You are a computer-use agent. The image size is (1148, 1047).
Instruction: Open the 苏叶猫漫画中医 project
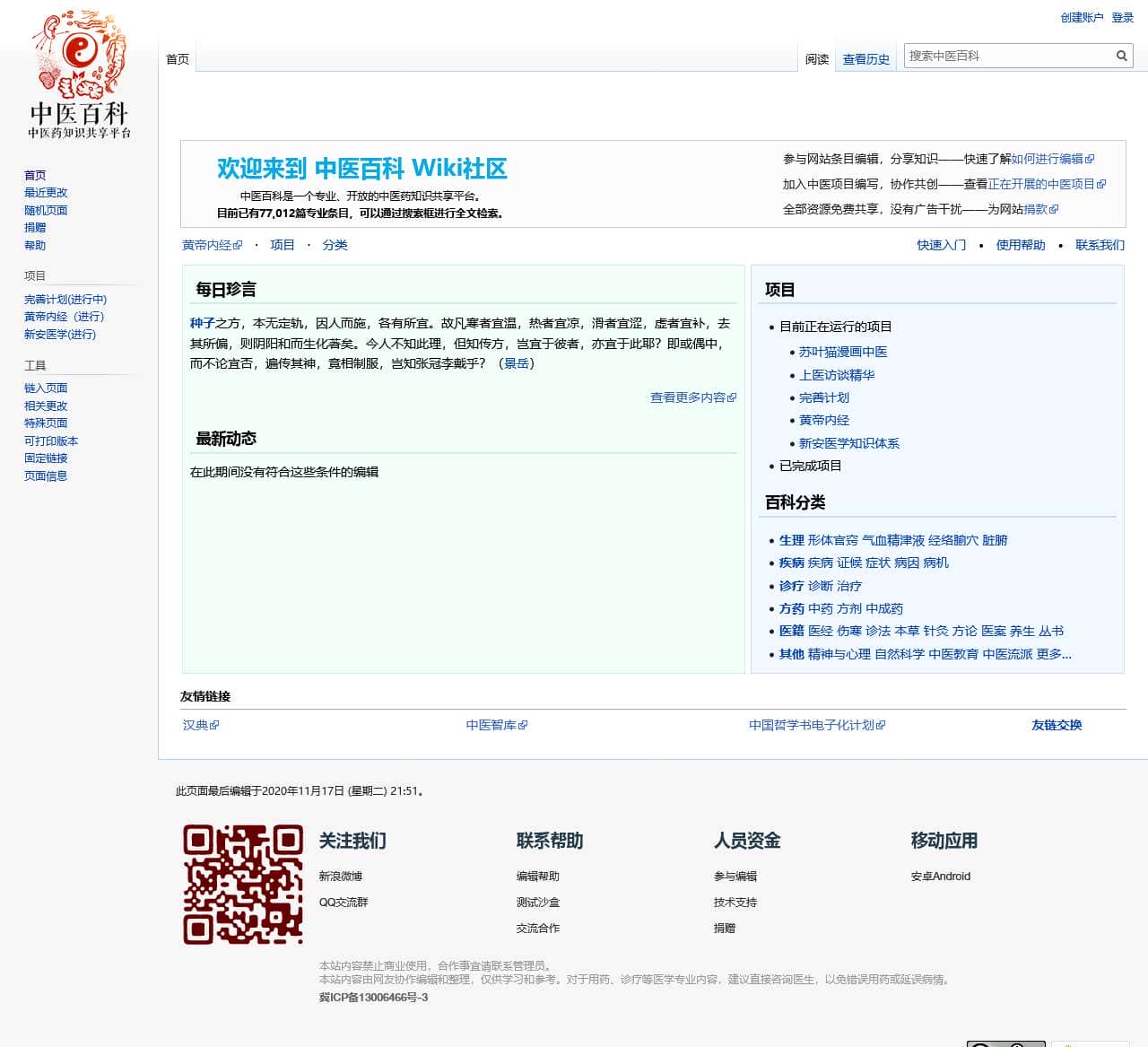coord(843,352)
